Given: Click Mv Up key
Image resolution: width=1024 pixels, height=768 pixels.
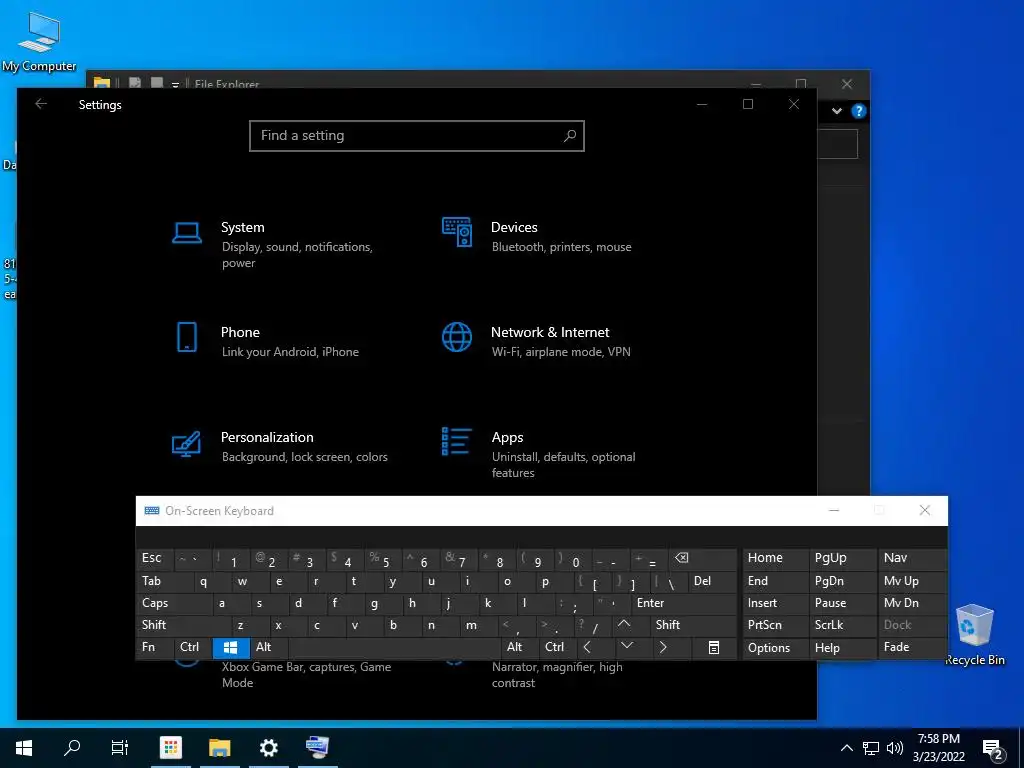Looking at the screenshot, I should coord(912,581).
